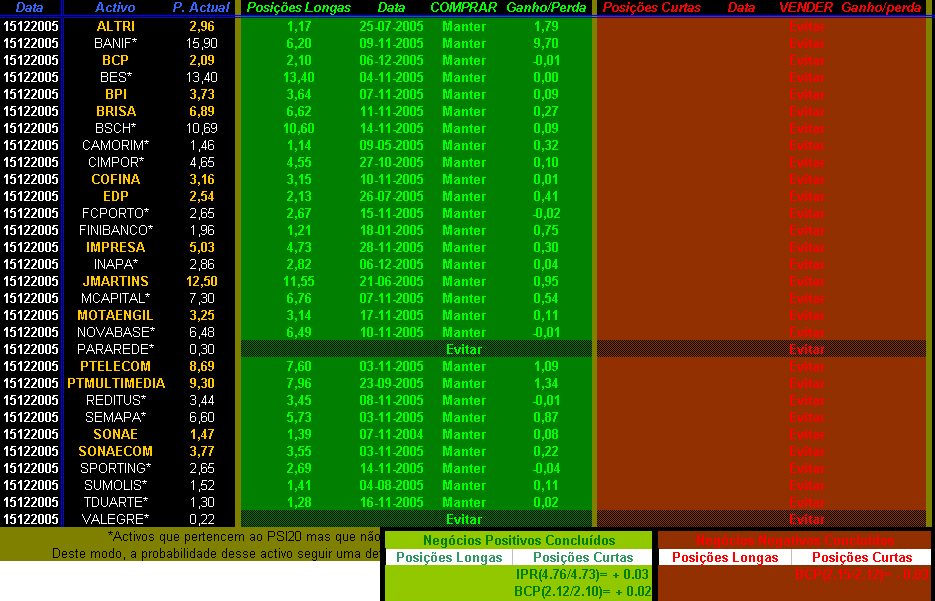Click the PTELECOM asset name
Viewport: 935px width, 601px height.
tap(115, 366)
